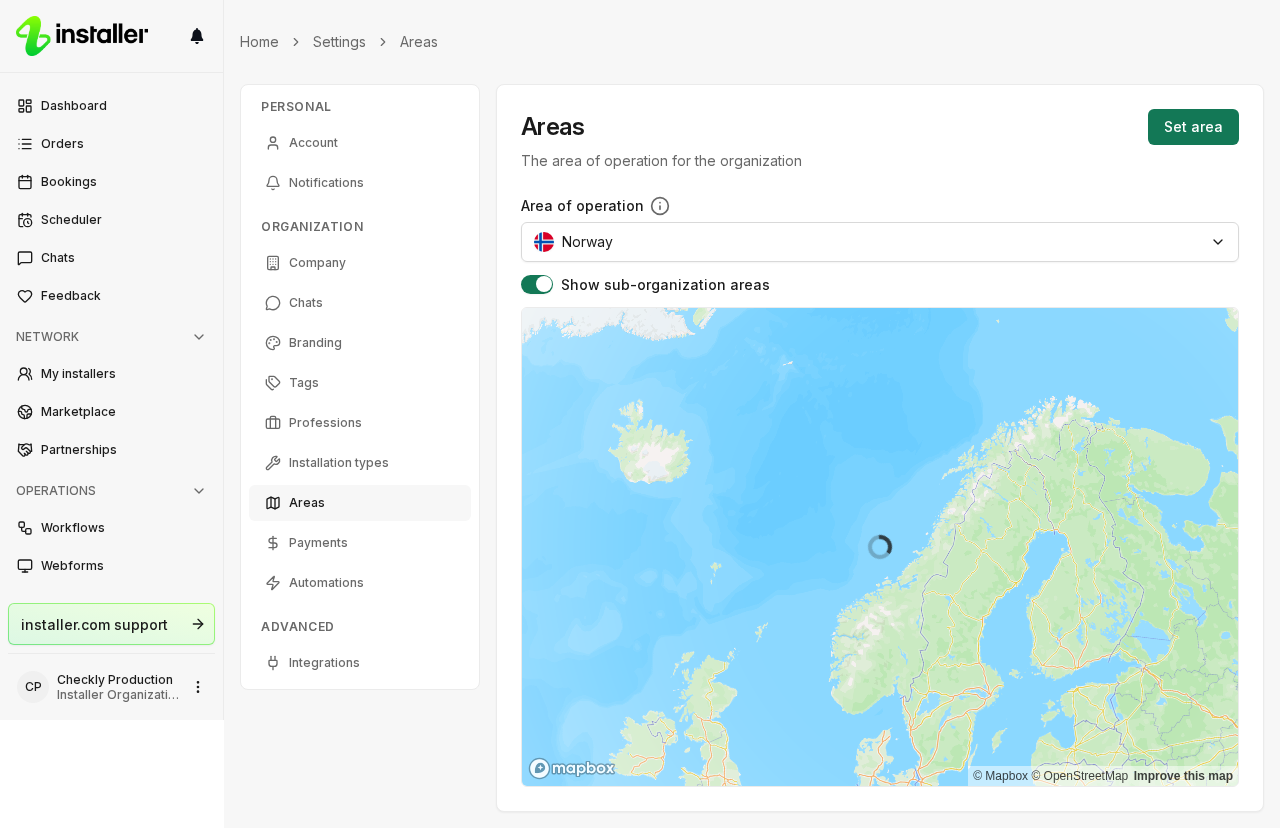Open the Norway area of operation dropdown
The height and width of the screenshot is (828, 1280).
tap(880, 242)
